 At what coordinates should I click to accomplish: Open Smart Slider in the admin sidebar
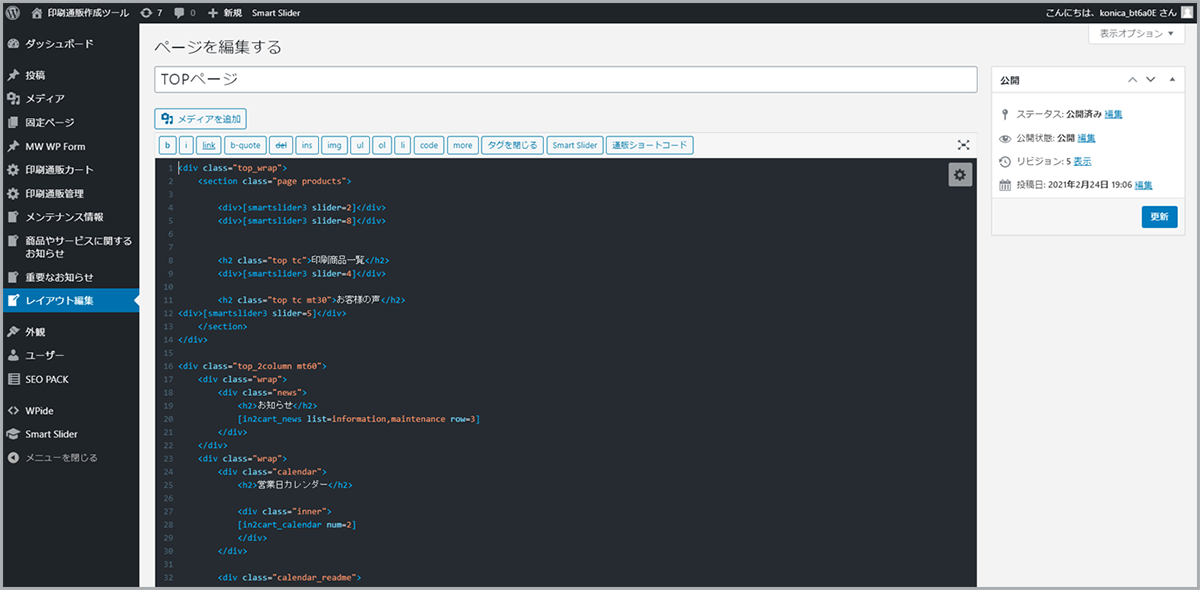[51, 434]
